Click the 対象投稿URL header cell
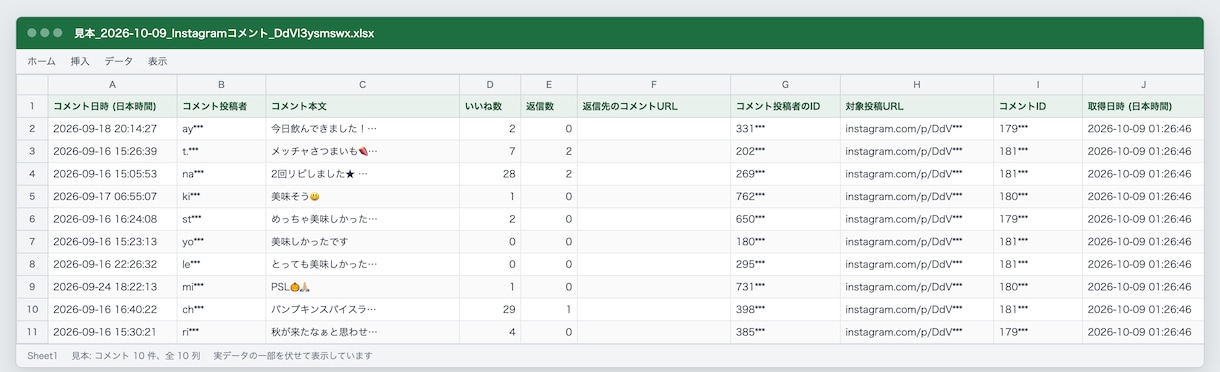The height and width of the screenshot is (372, 1220). tap(917, 106)
